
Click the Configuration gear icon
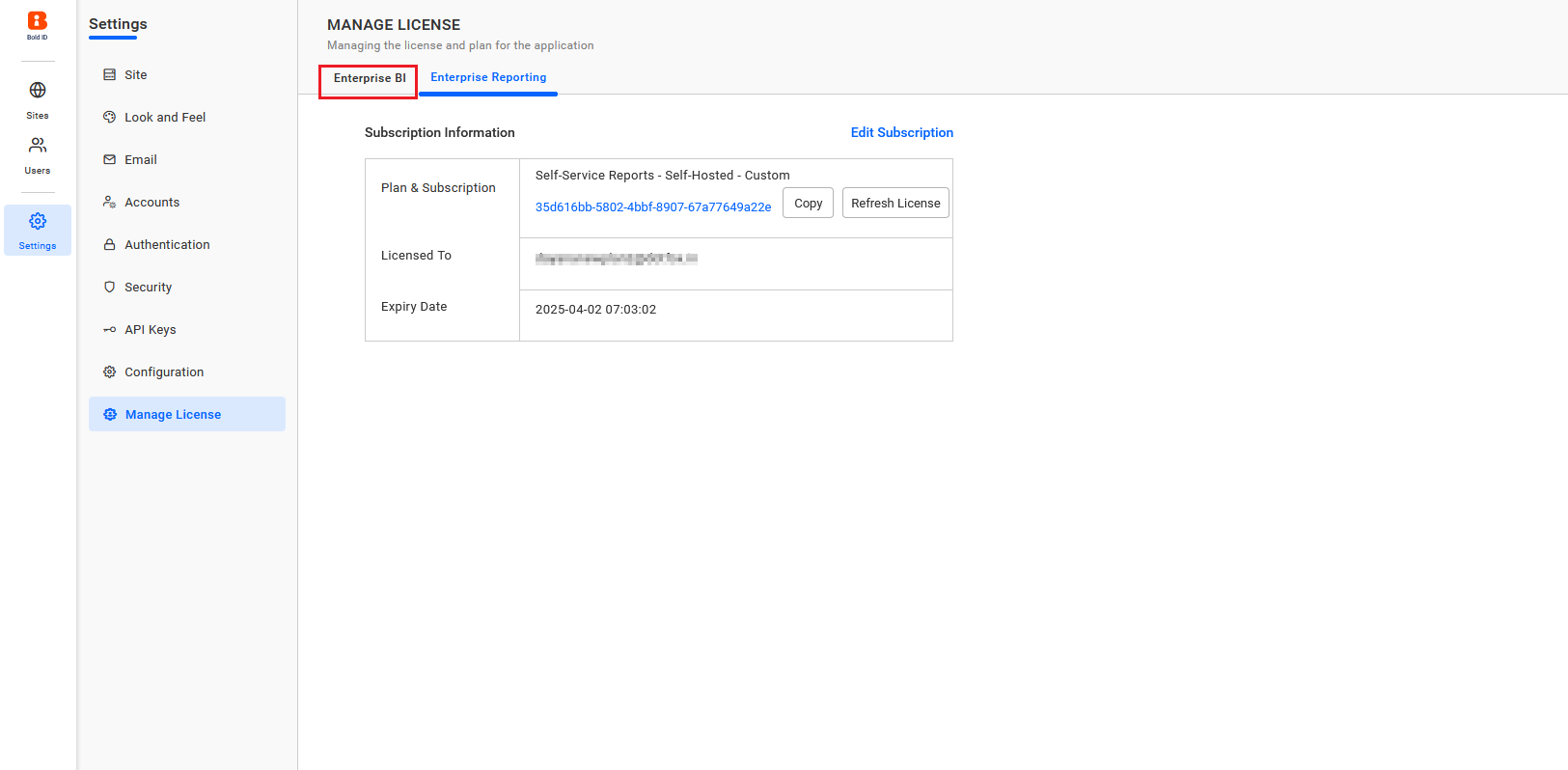(x=110, y=372)
